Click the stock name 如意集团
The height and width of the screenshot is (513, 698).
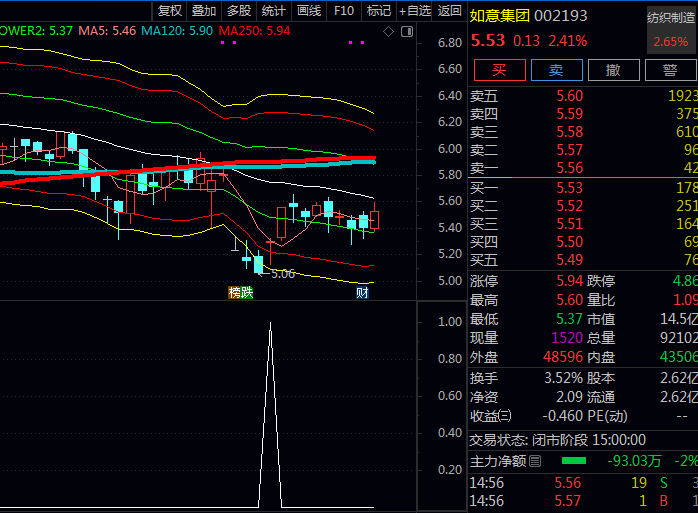point(499,16)
